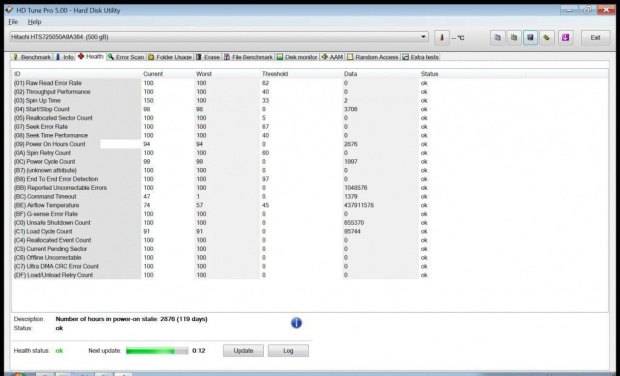Click the HD Tune Pro title bar icon
Screen dimensions: 620x376
click(x=9, y=10)
